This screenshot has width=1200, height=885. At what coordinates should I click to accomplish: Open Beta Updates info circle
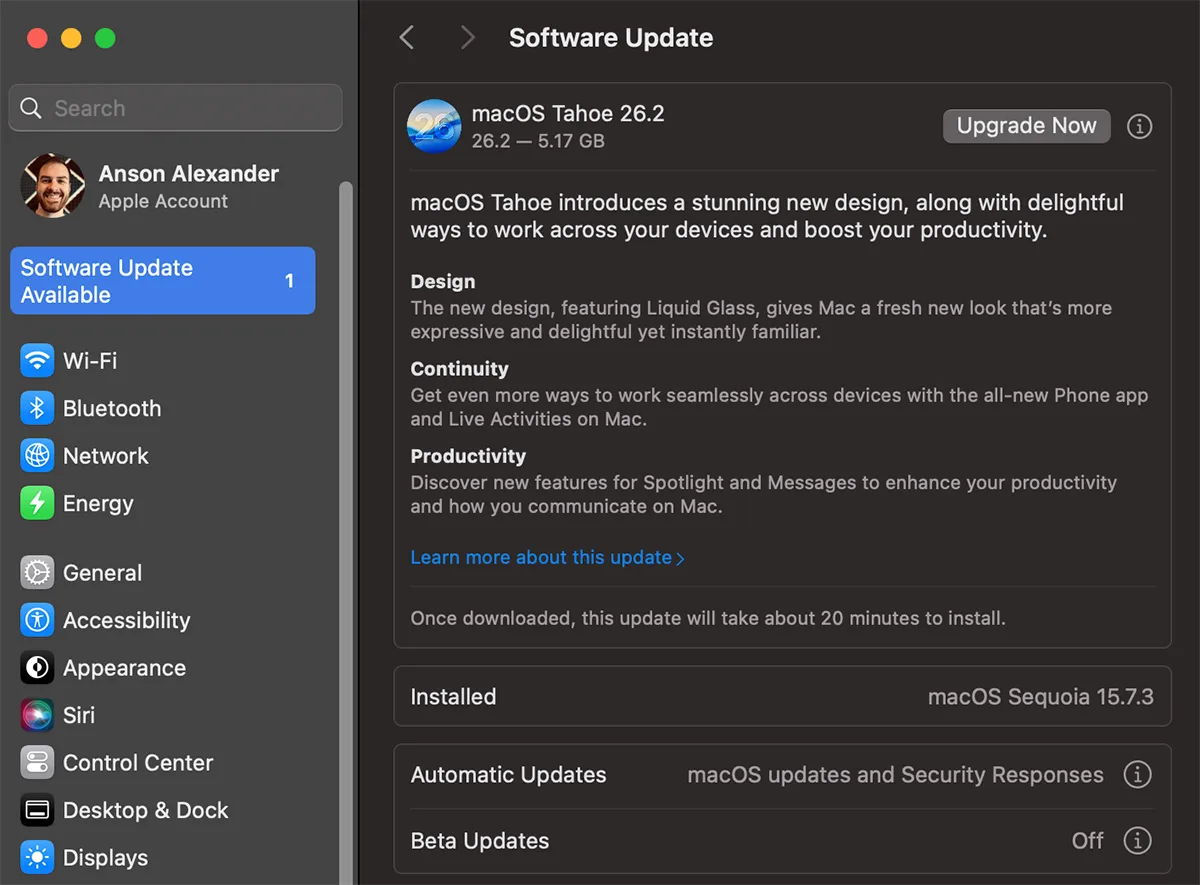pos(1139,841)
